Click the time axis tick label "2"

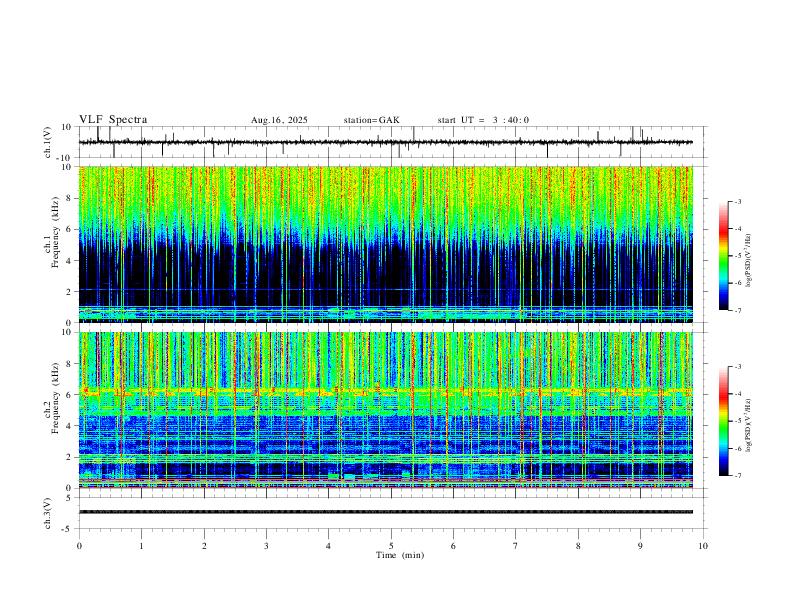[x=204, y=546]
